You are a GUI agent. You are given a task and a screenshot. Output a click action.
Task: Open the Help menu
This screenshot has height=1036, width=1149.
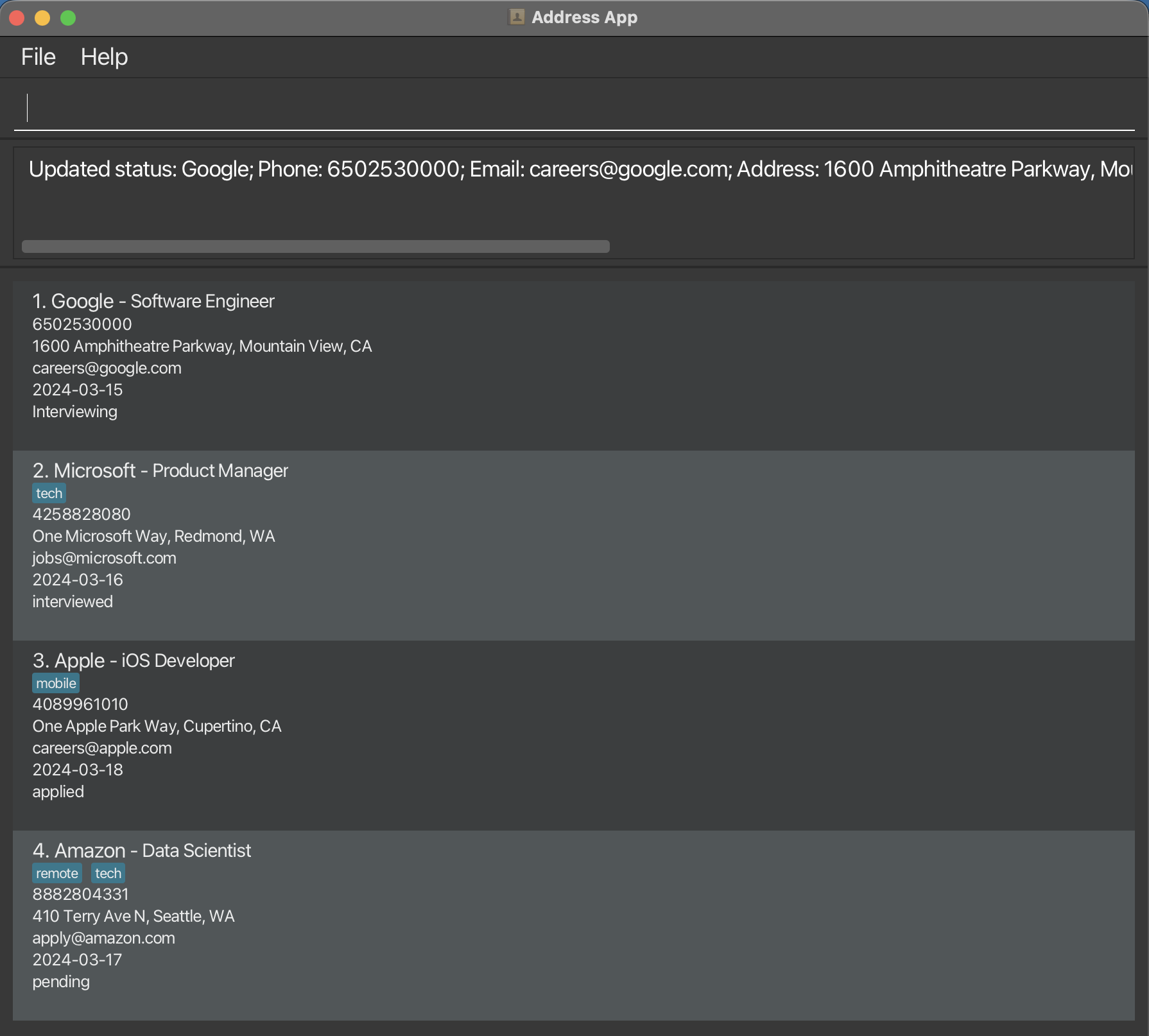tap(104, 57)
